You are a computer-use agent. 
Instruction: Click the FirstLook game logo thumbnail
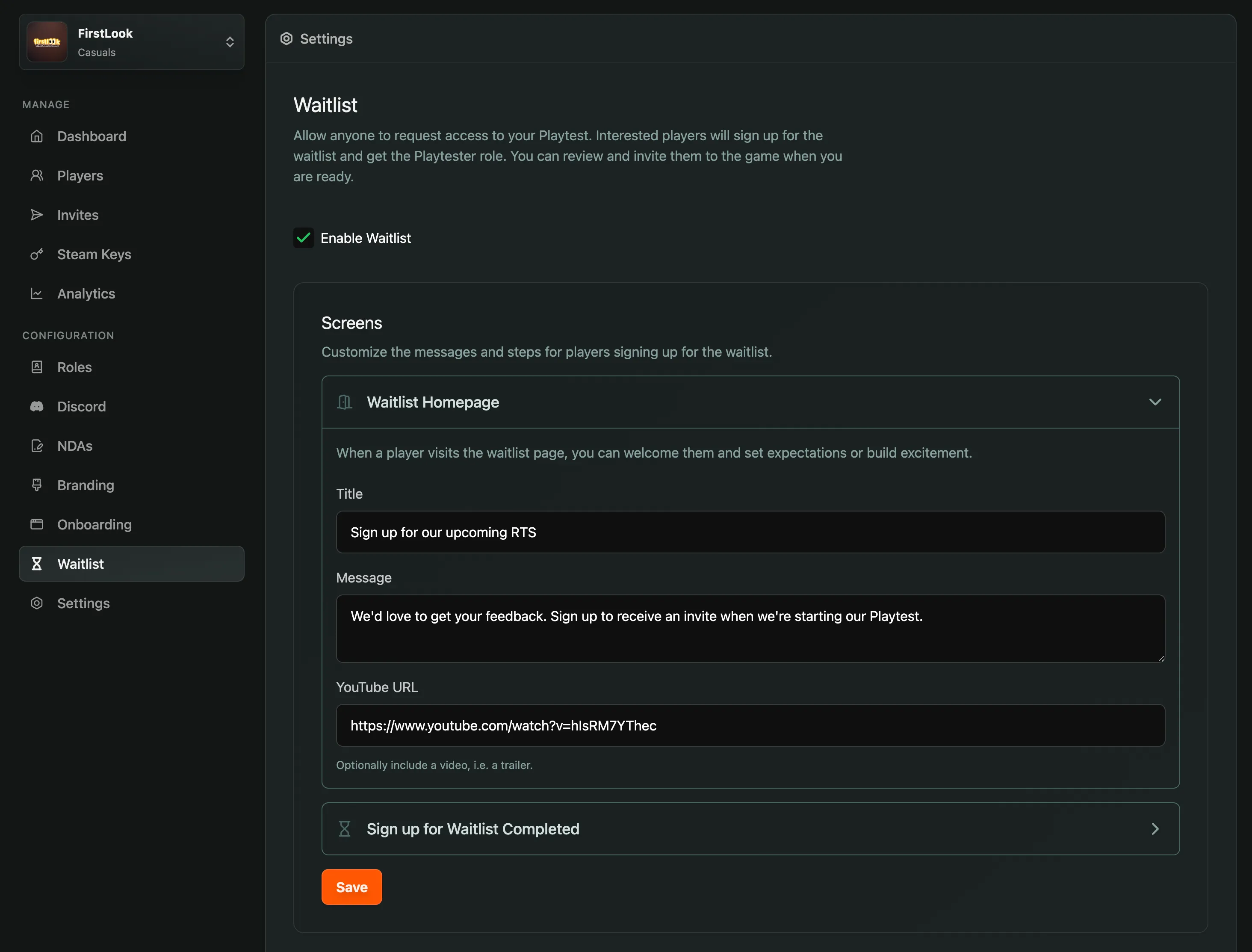(x=47, y=41)
